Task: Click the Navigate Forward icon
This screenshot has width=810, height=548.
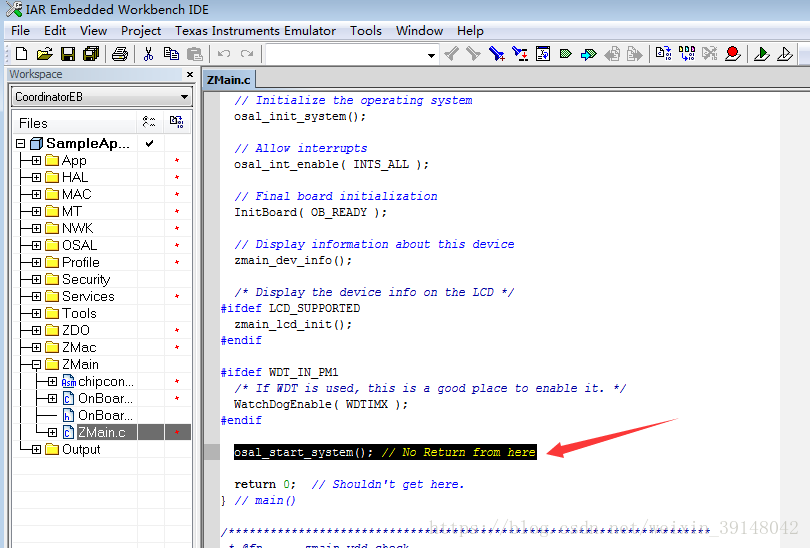Action: pos(634,54)
